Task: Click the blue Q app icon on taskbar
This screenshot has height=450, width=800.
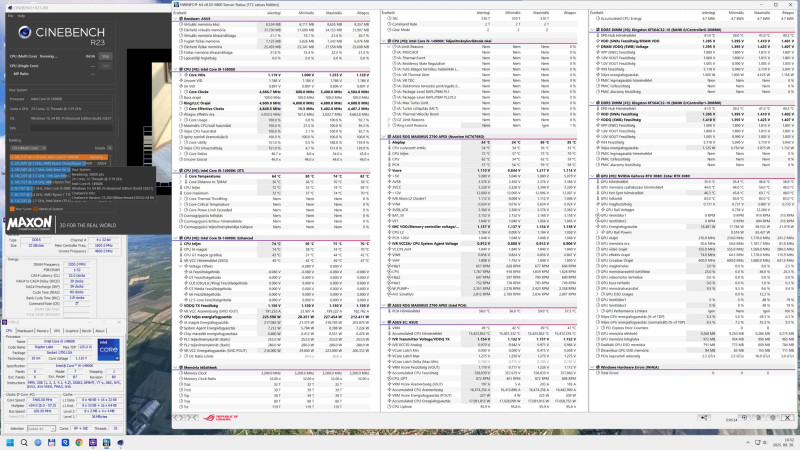Action: point(65,442)
